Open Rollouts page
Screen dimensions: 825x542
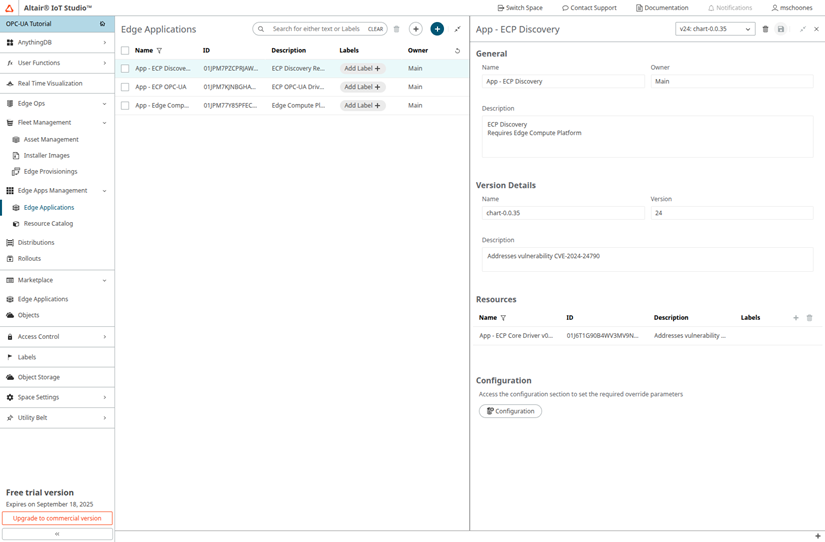(x=29, y=259)
